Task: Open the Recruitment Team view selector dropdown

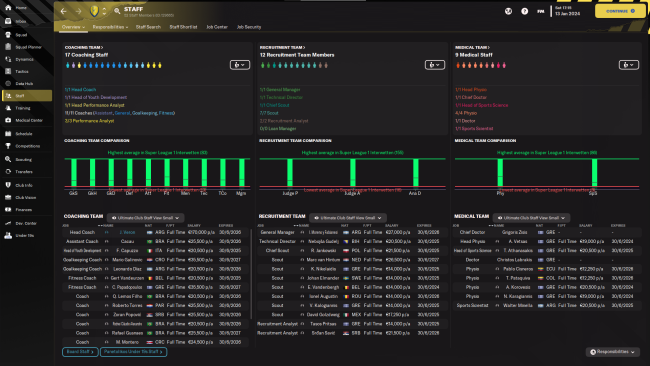Action: pos(348,218)
